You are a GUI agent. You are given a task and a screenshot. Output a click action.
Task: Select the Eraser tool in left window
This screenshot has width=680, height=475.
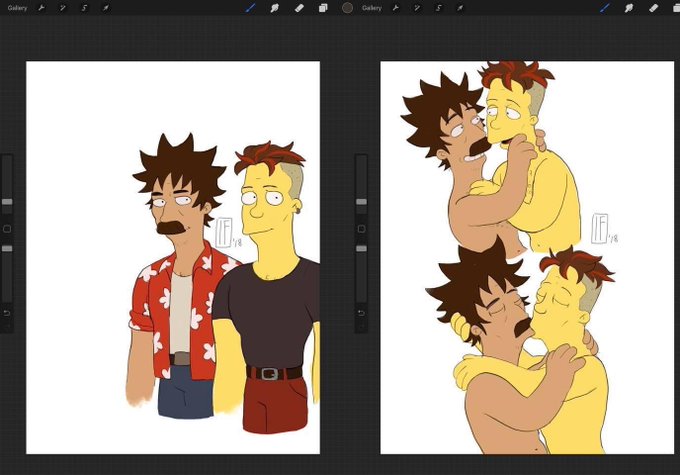pyautogui.click(x=299, y=8)
